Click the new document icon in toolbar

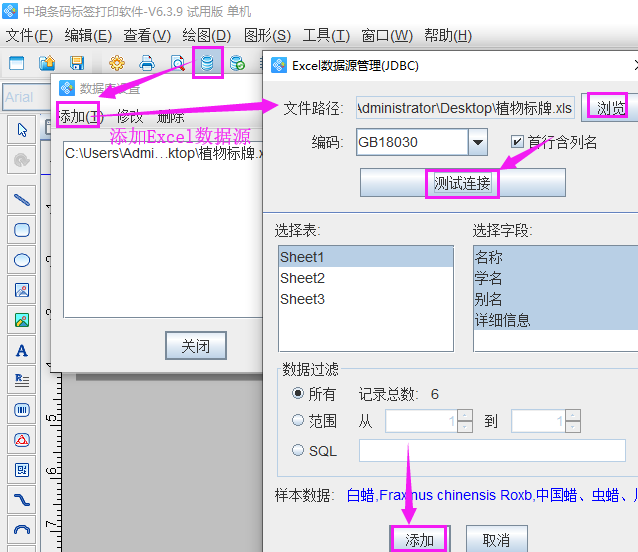(17, 63)
